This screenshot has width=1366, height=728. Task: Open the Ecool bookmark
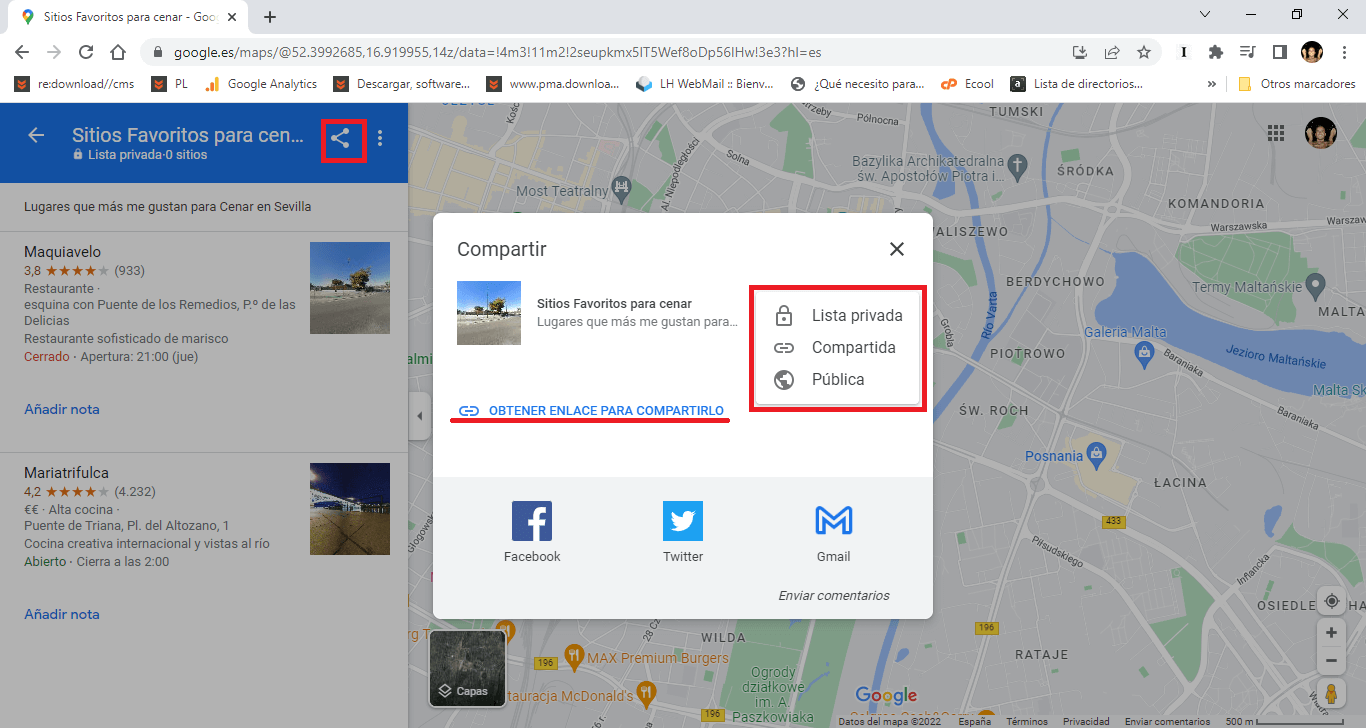tap(967, 84)
